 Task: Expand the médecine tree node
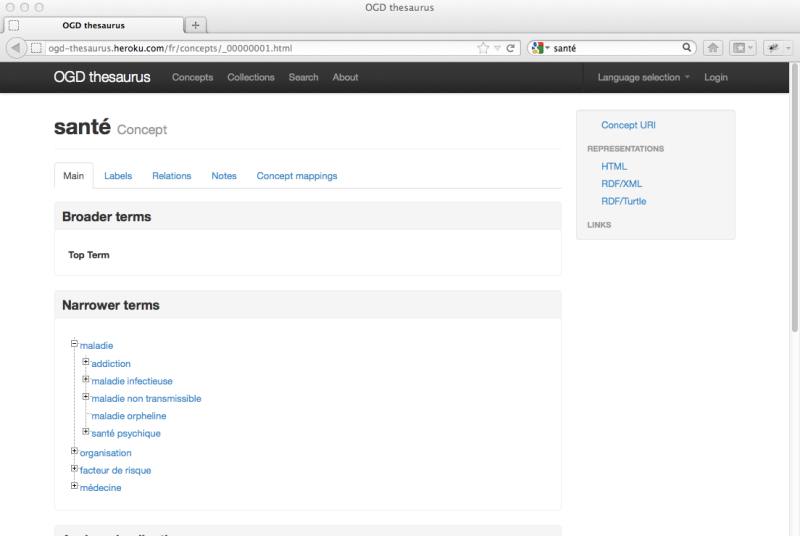tap(74, 486)
